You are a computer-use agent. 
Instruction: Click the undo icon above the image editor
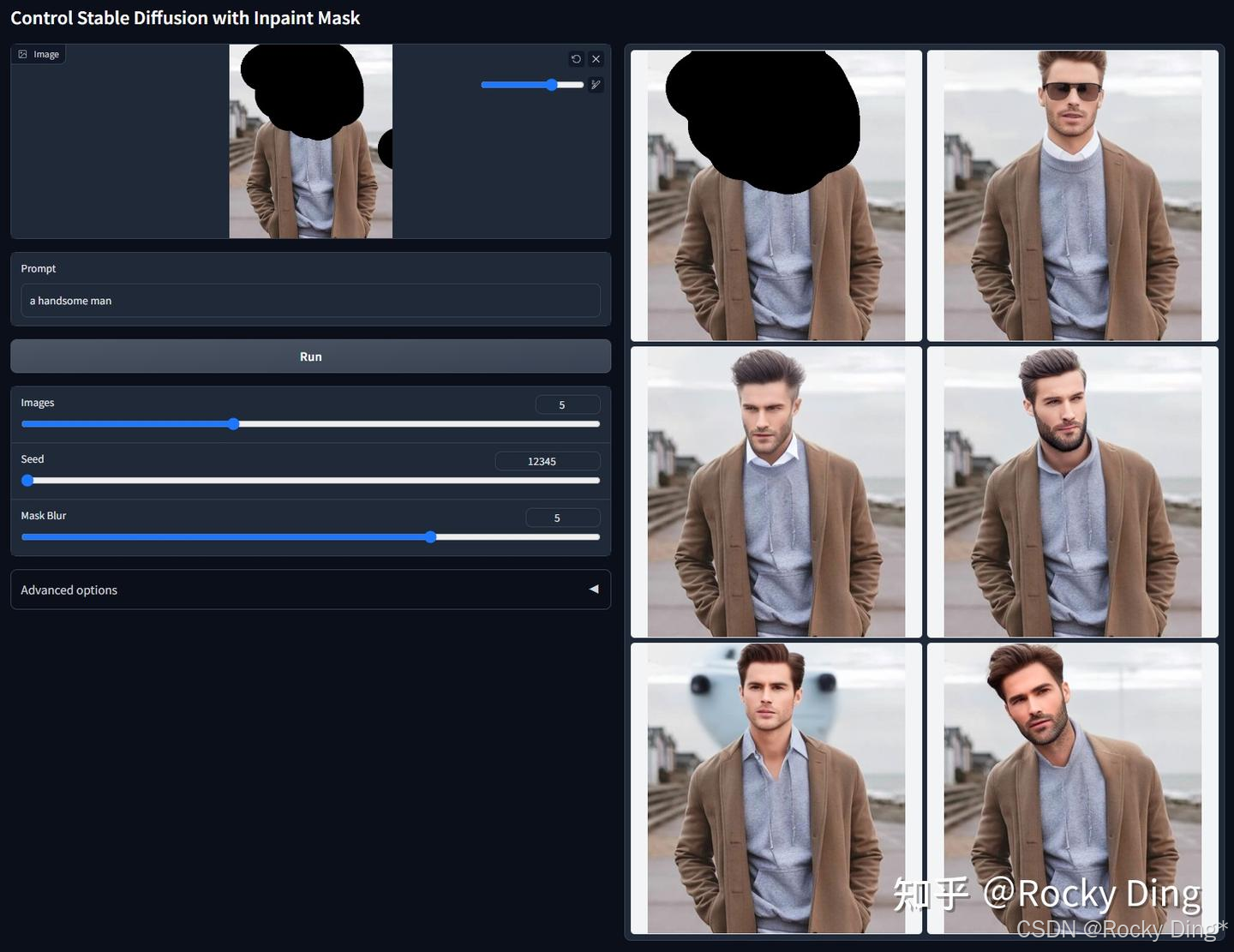576,58
